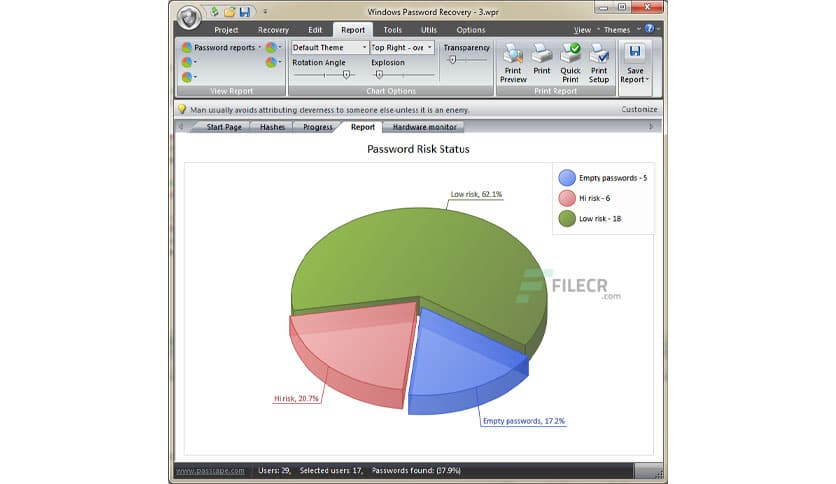Open the View menu

click(x=582, y=30)
